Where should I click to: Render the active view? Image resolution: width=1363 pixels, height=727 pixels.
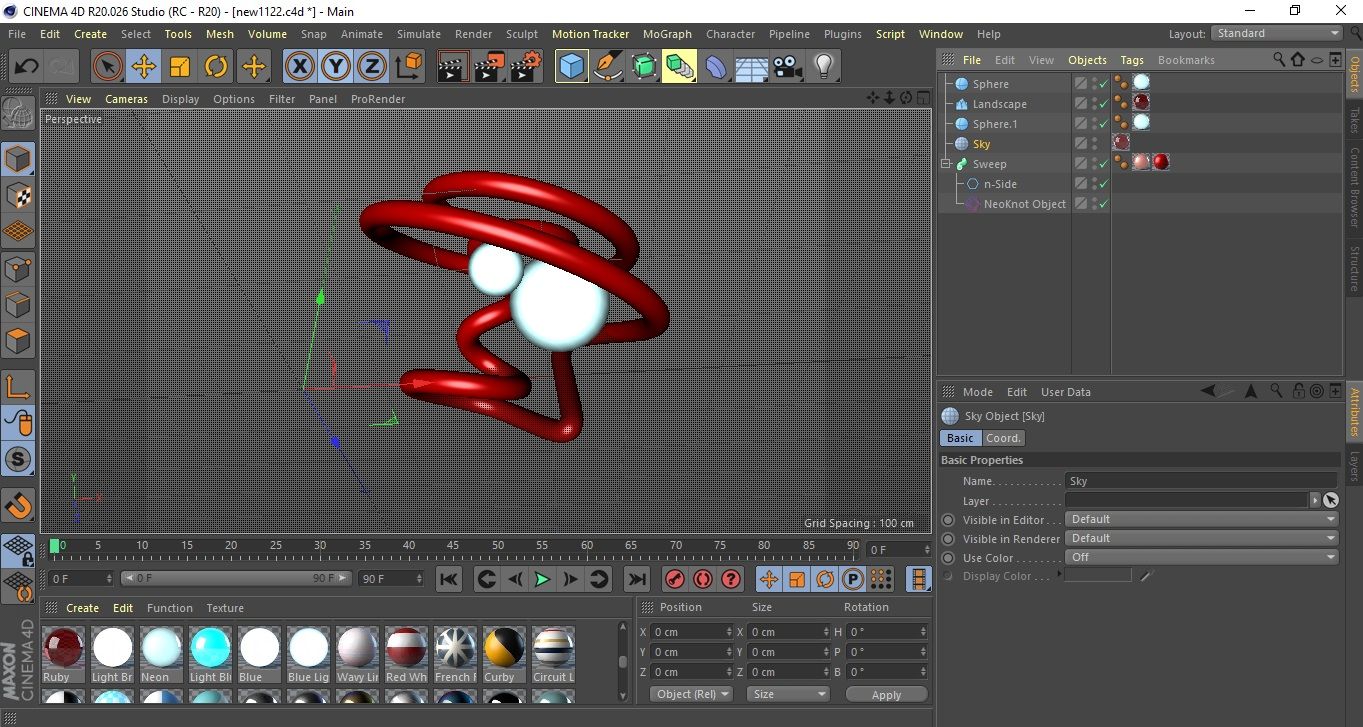pyautogui.click(x=453, y=67)
